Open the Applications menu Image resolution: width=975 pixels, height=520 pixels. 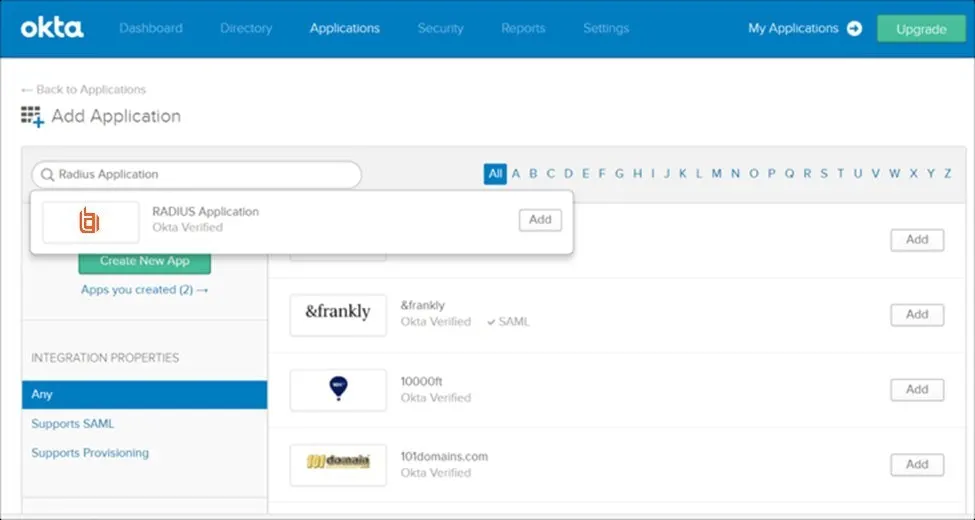pos(344,29)
